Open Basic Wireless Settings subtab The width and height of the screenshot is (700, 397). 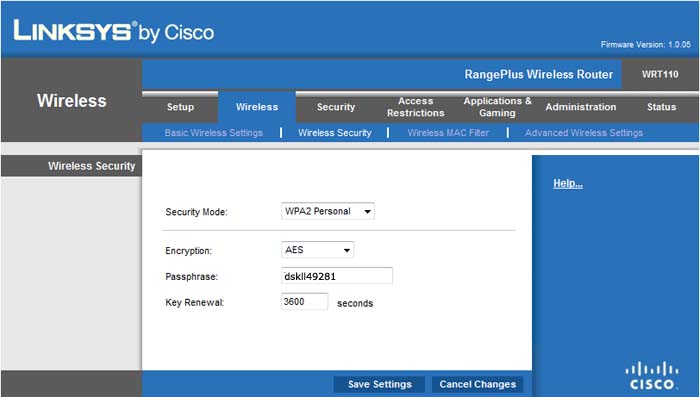(x=213, y=133)
